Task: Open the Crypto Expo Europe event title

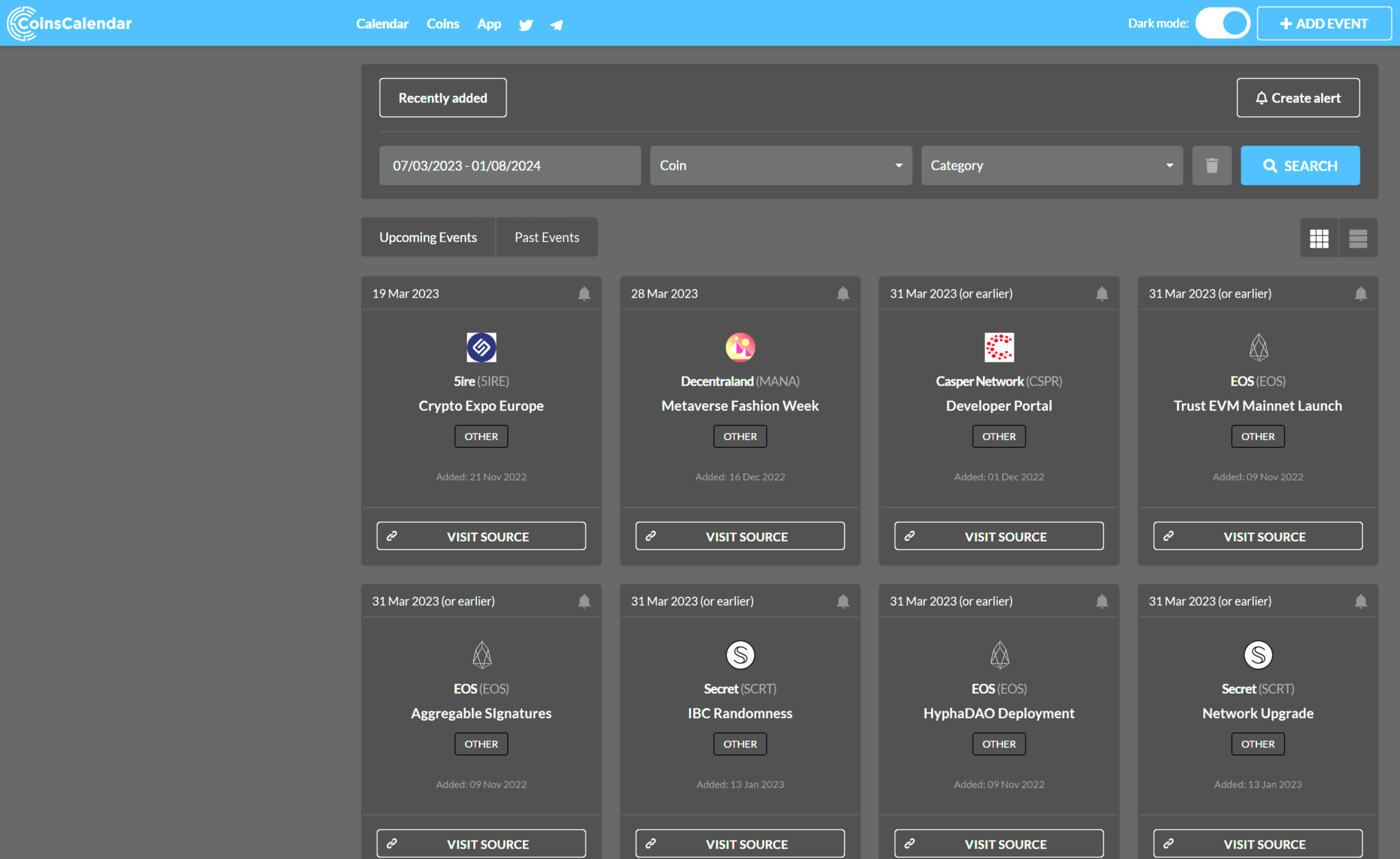Action: pyautogui.click(x=481, y=406)
